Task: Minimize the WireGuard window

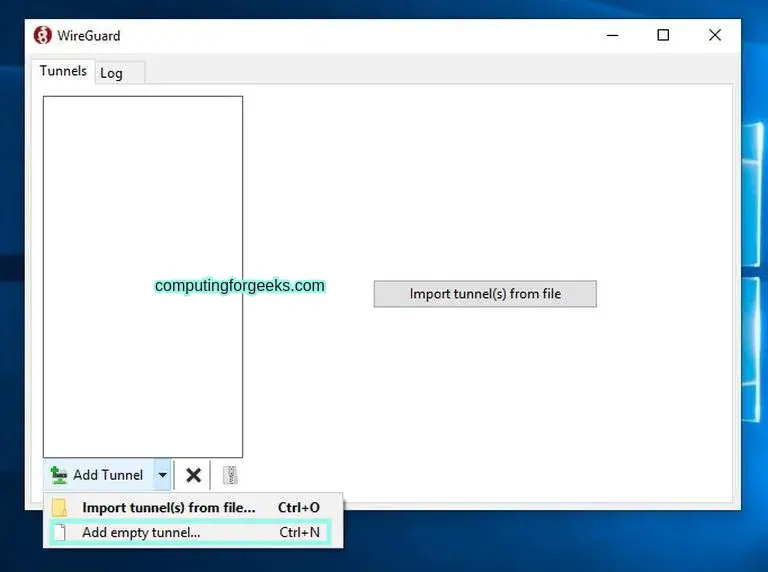Action: tap(612, 35)
